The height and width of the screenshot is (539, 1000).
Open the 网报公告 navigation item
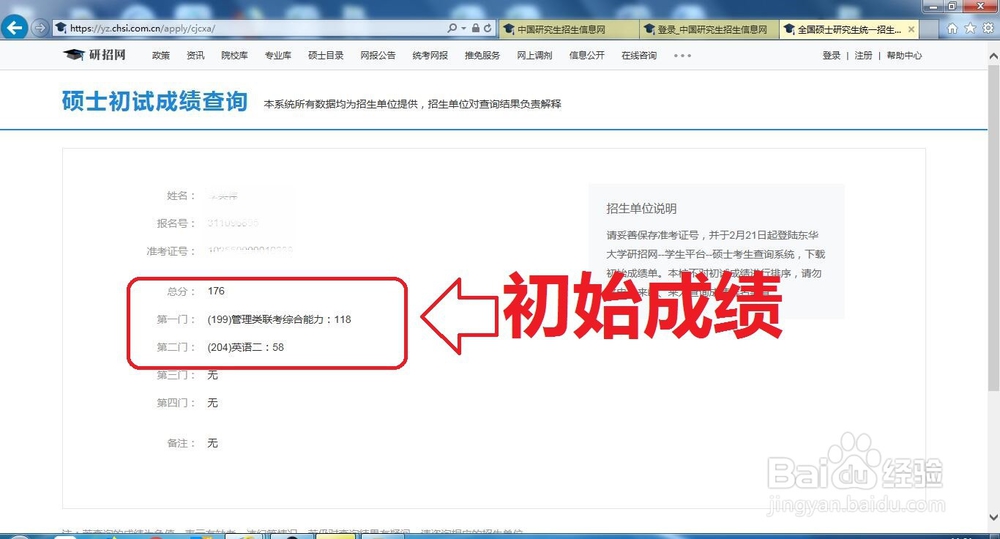(x=378, y=55)
